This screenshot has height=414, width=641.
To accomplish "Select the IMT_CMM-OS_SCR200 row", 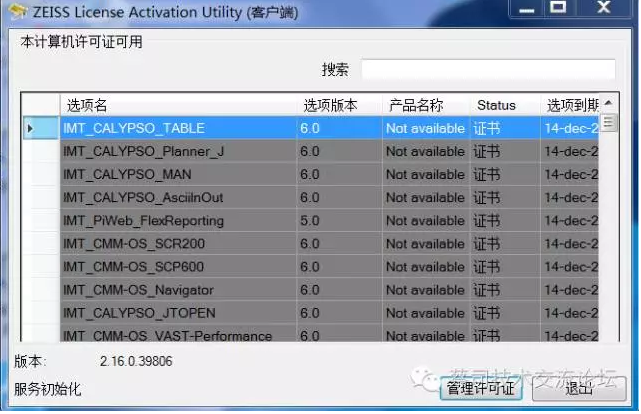I will (311, 244).
